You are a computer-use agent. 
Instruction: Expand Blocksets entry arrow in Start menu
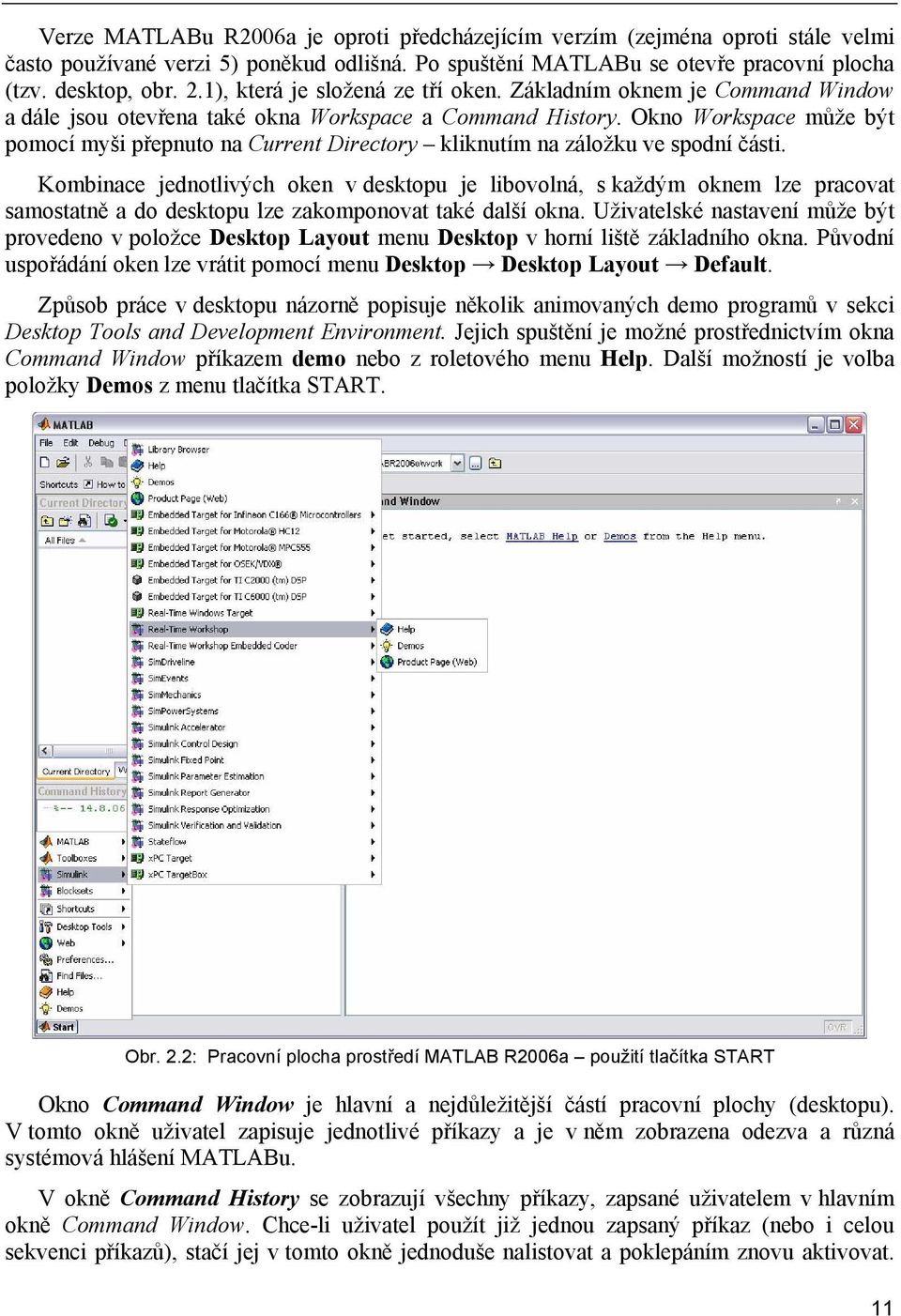(x=123, y=891)
